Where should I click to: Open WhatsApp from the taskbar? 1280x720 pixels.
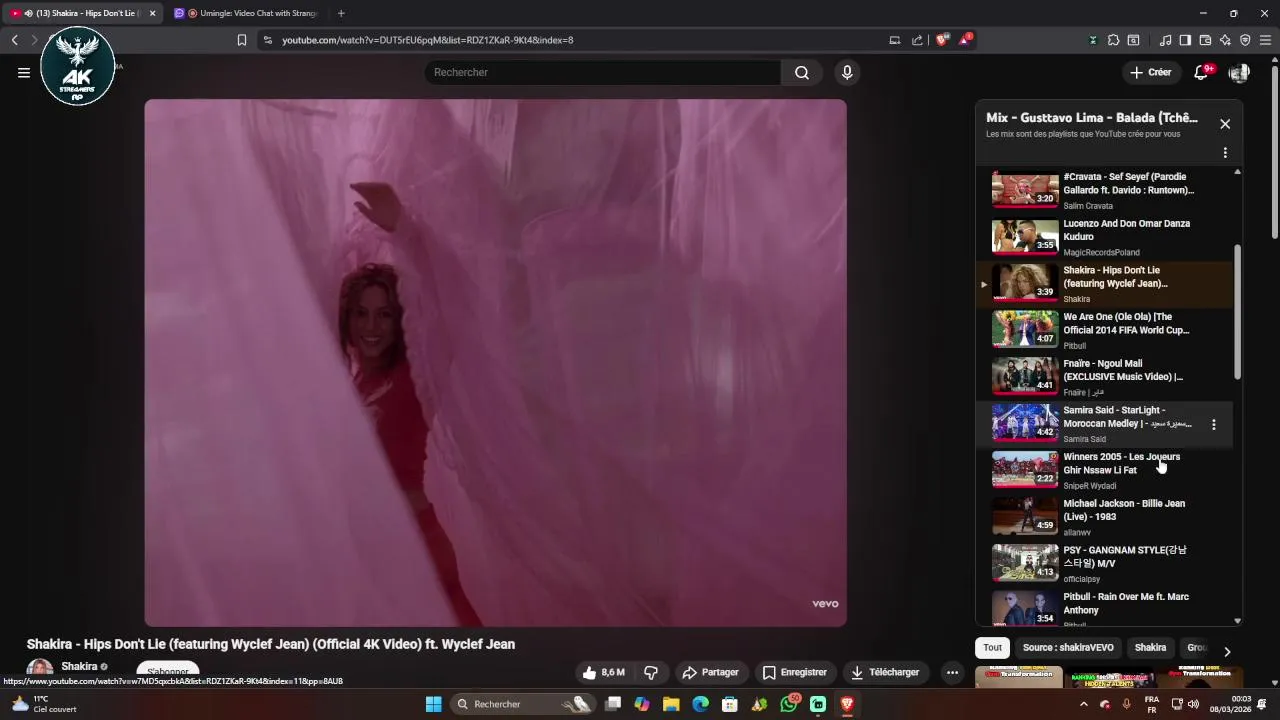[x=789, y=704]
